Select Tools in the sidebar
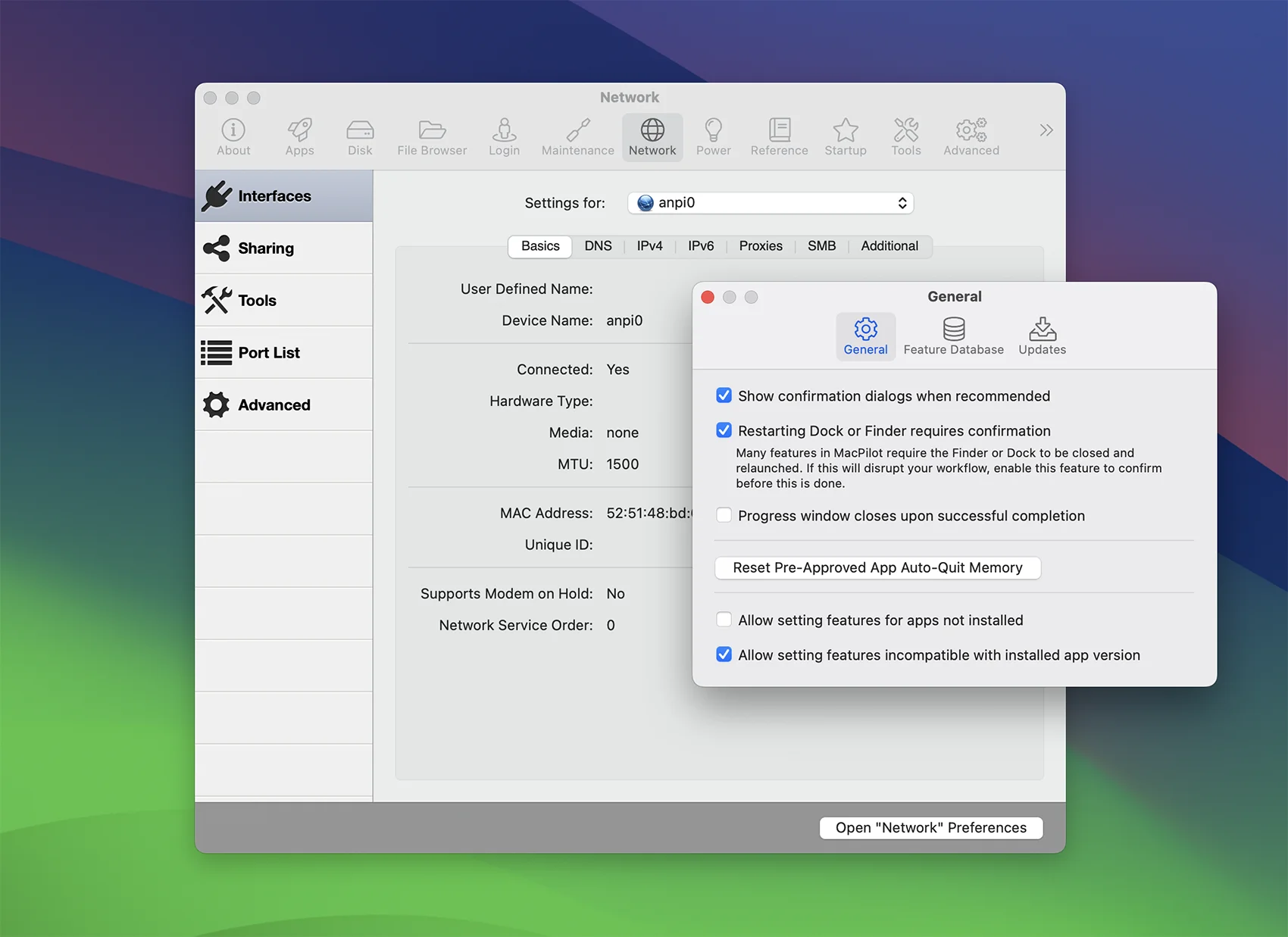1288x937 pixels. 283,301
